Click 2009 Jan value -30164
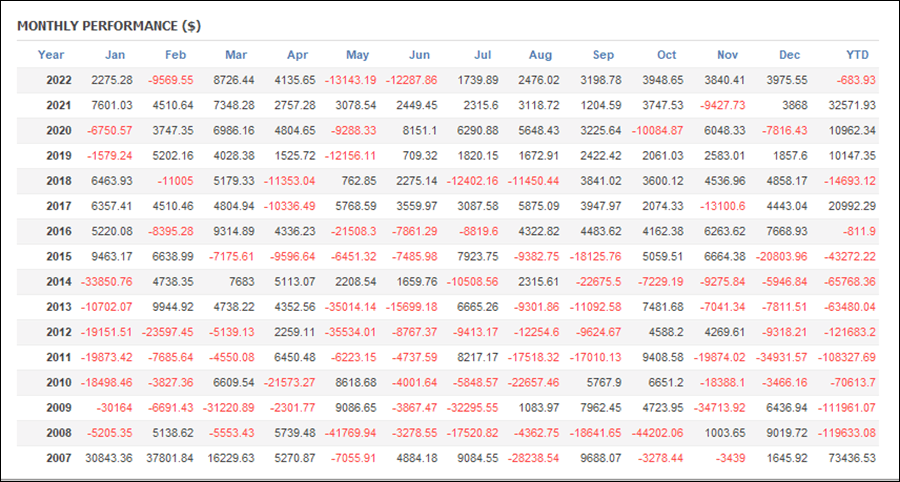The image size is (900, 482). [x=114, y=407]
